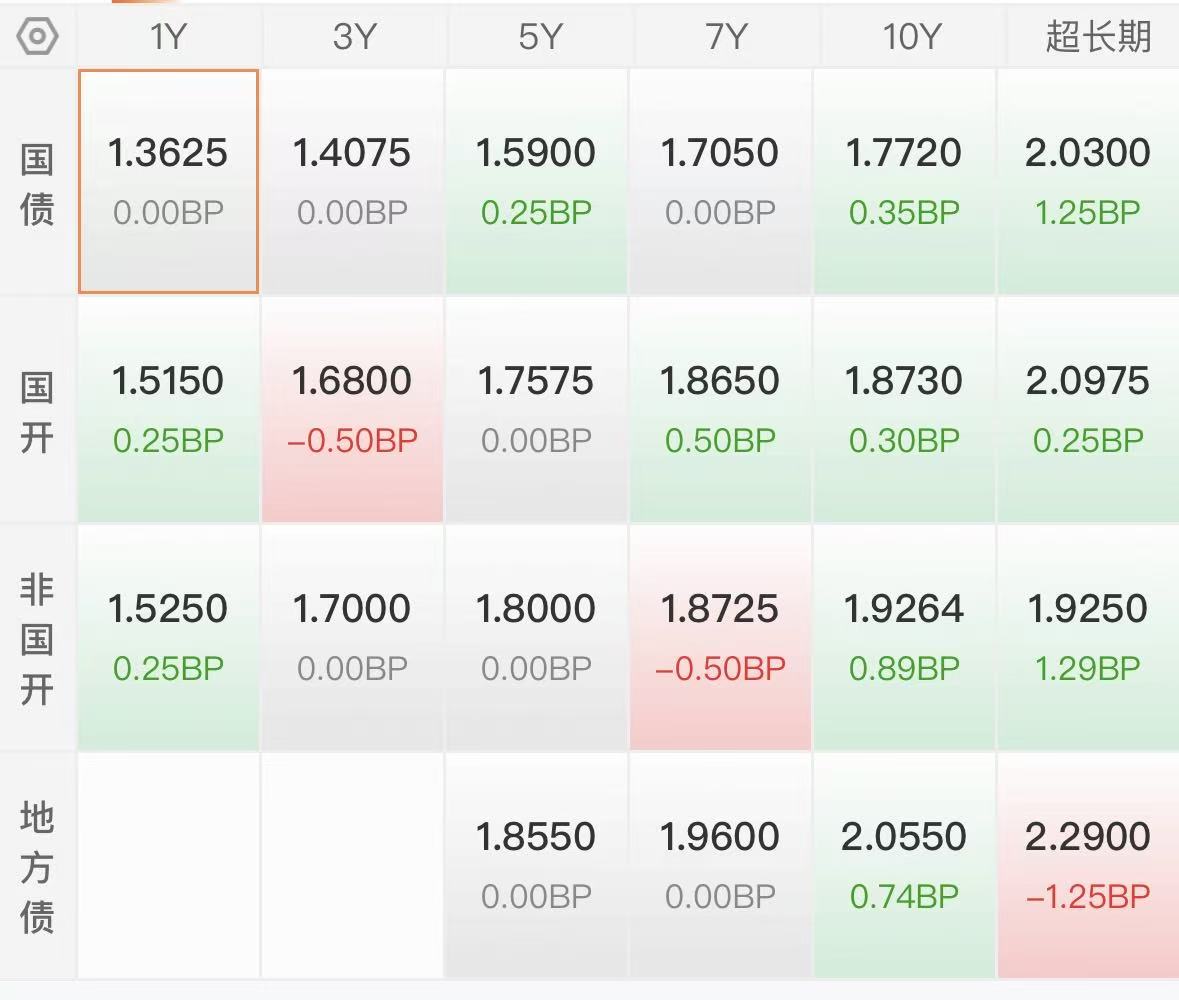
Task: Select the 国开 row label
Action: (37, 411)
